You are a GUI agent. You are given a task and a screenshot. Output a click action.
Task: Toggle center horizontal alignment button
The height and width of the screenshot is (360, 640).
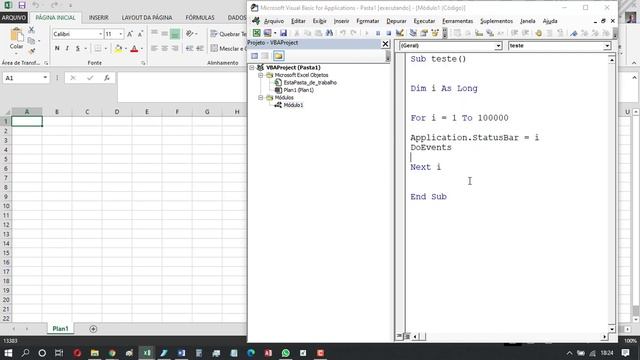click(164, 49)
